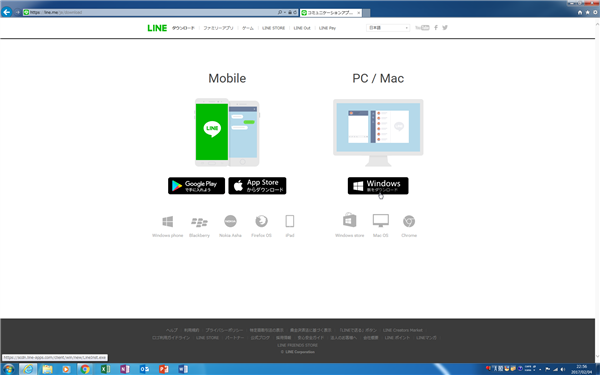Open Excel from the taskbar
600x375 pixels.
pos(105,369)
